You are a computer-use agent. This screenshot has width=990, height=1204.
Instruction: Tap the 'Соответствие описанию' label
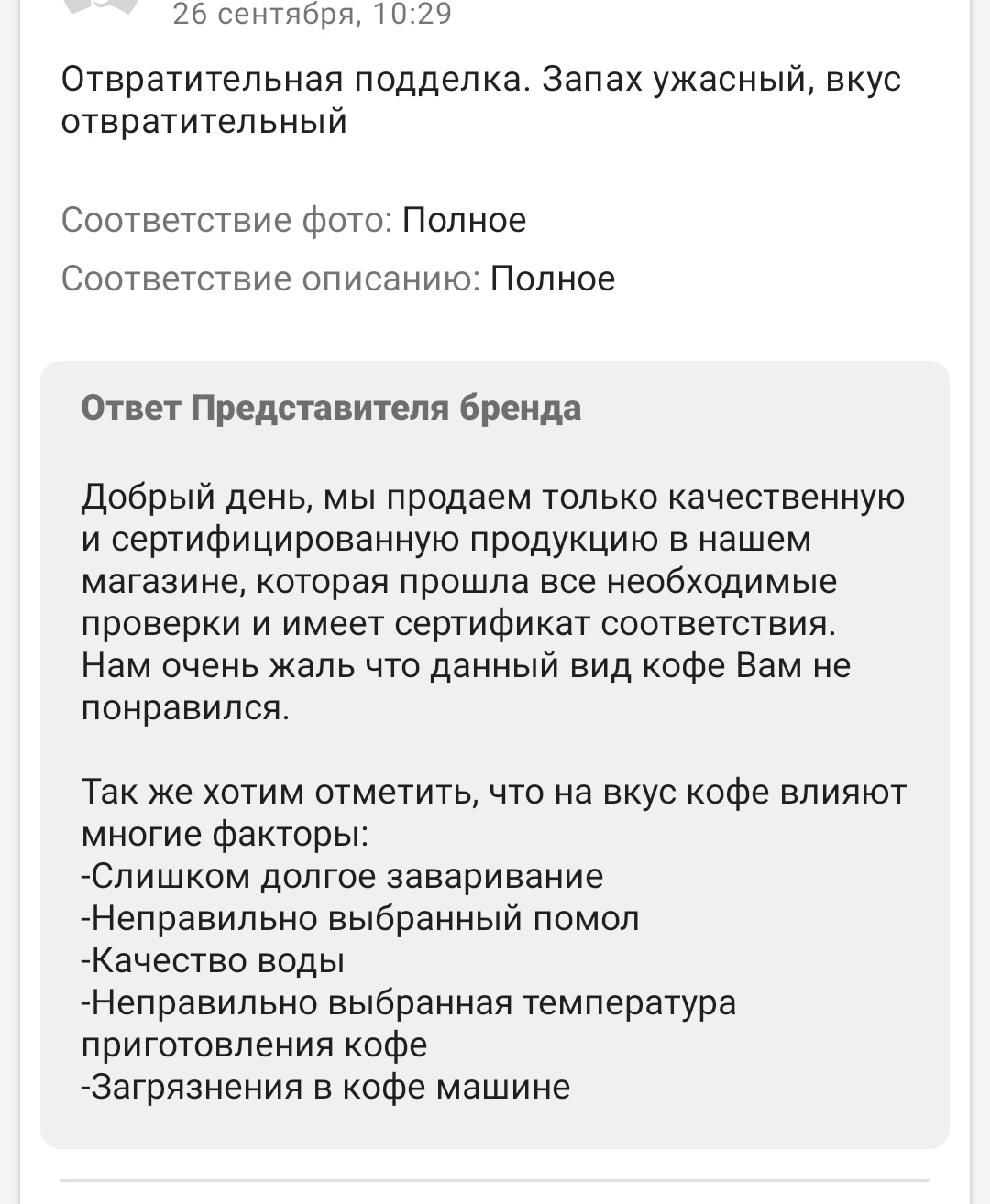pos(270,279)
